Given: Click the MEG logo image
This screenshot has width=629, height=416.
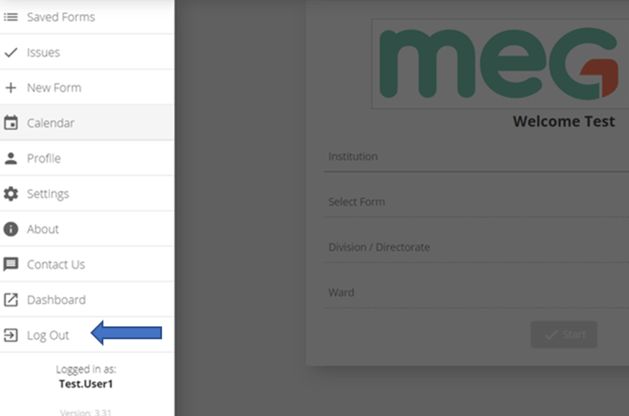Looking at the screenshot, I should point(500,64).
